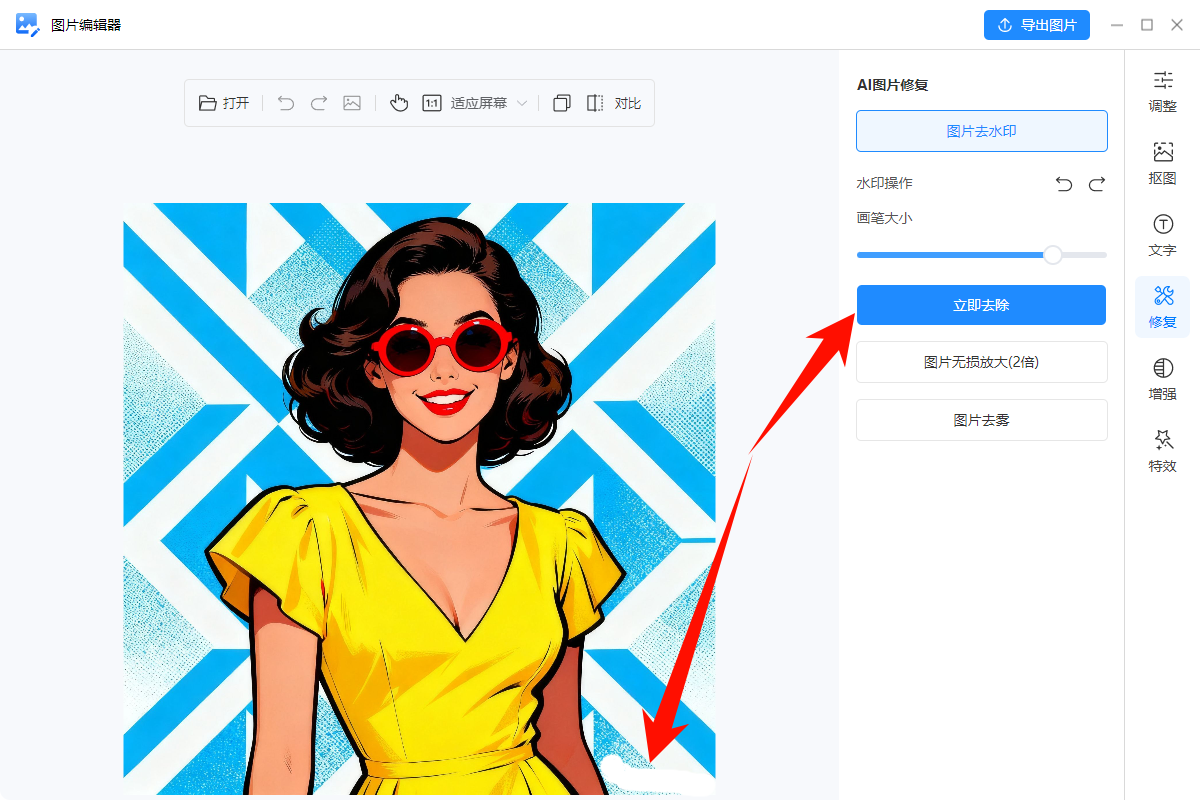This screenshot has height=800, width=1200.
Task: Set zoom to 1:1 actual size
Action: click(x=432, y=103)
